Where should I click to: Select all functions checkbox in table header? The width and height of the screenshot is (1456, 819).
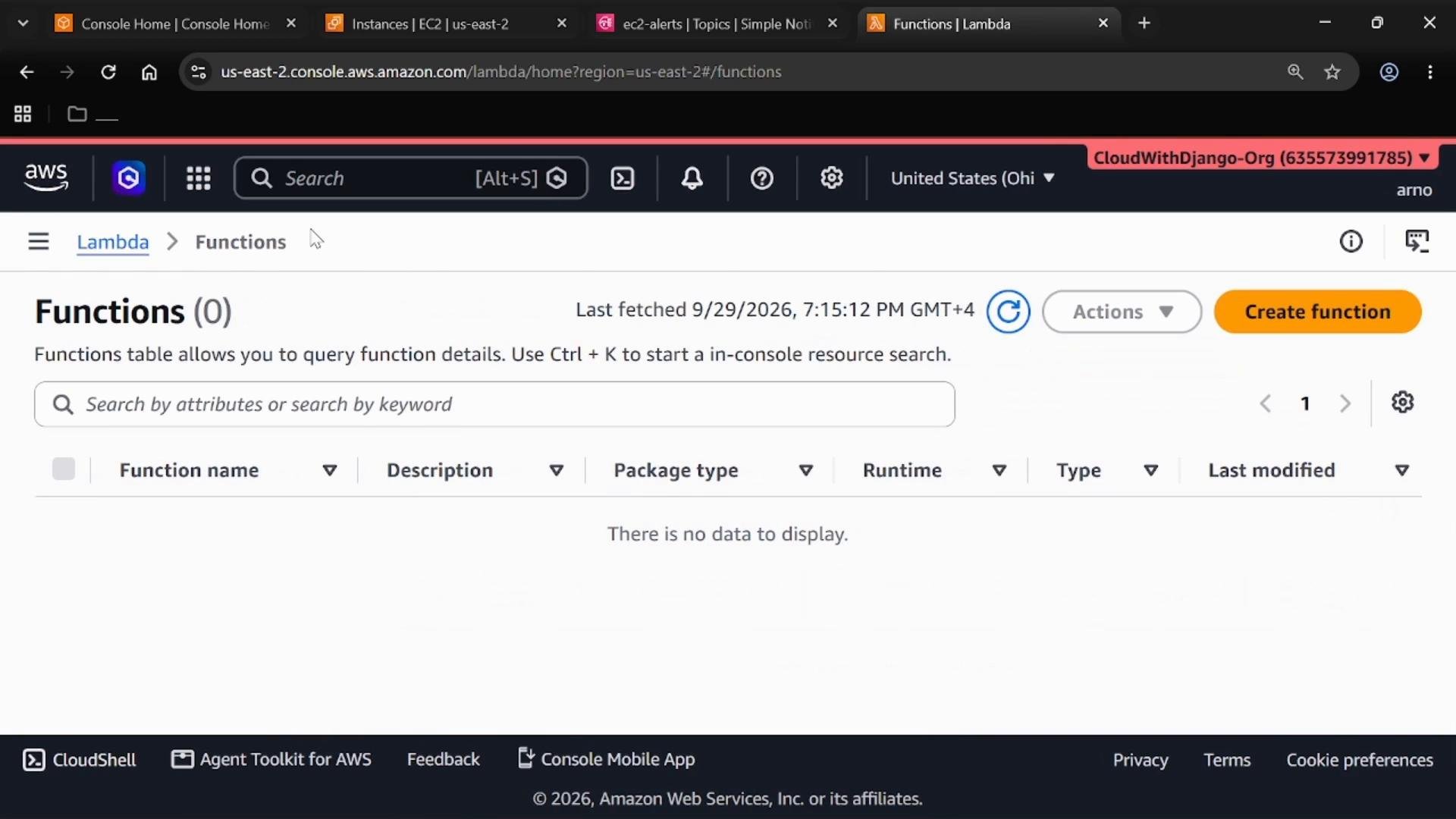coord(64,469)
